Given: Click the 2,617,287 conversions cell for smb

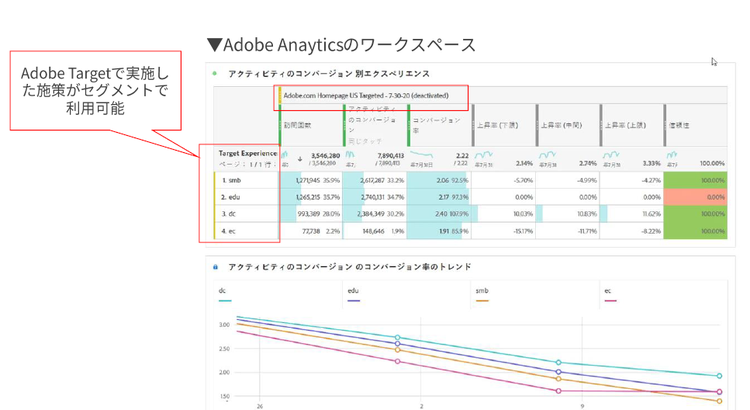Looking at the screenshot, I should pyautogui.click(x=375, y=180).
